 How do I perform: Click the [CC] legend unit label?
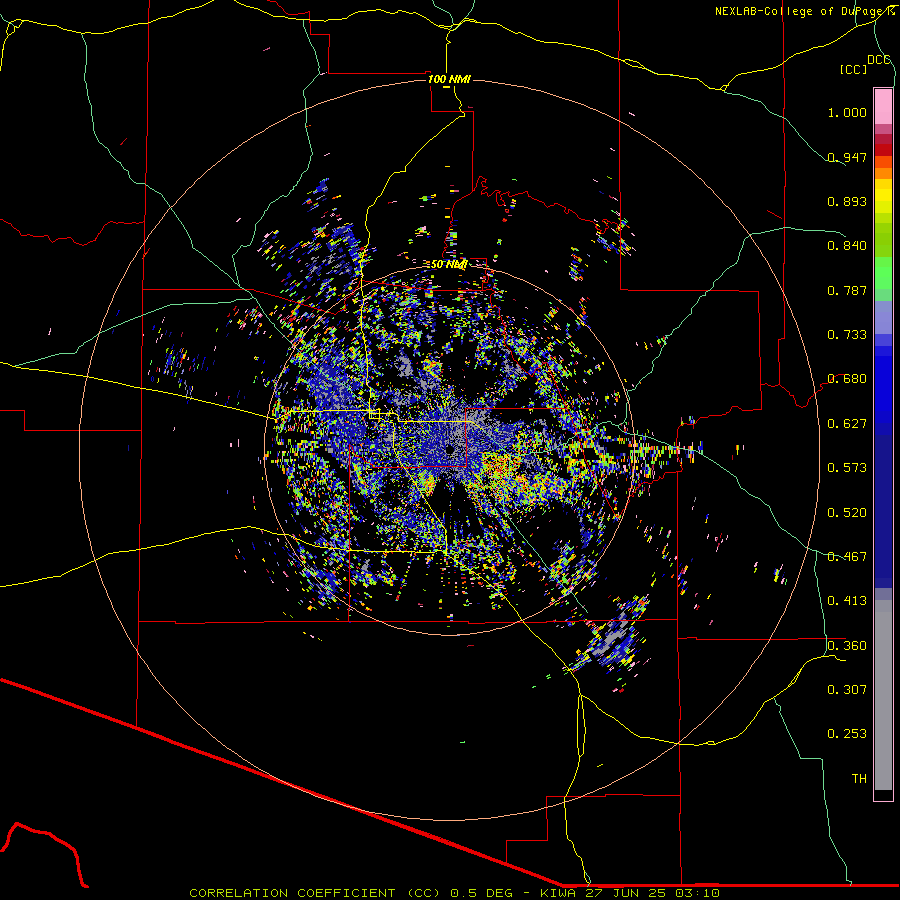[854, 69]
